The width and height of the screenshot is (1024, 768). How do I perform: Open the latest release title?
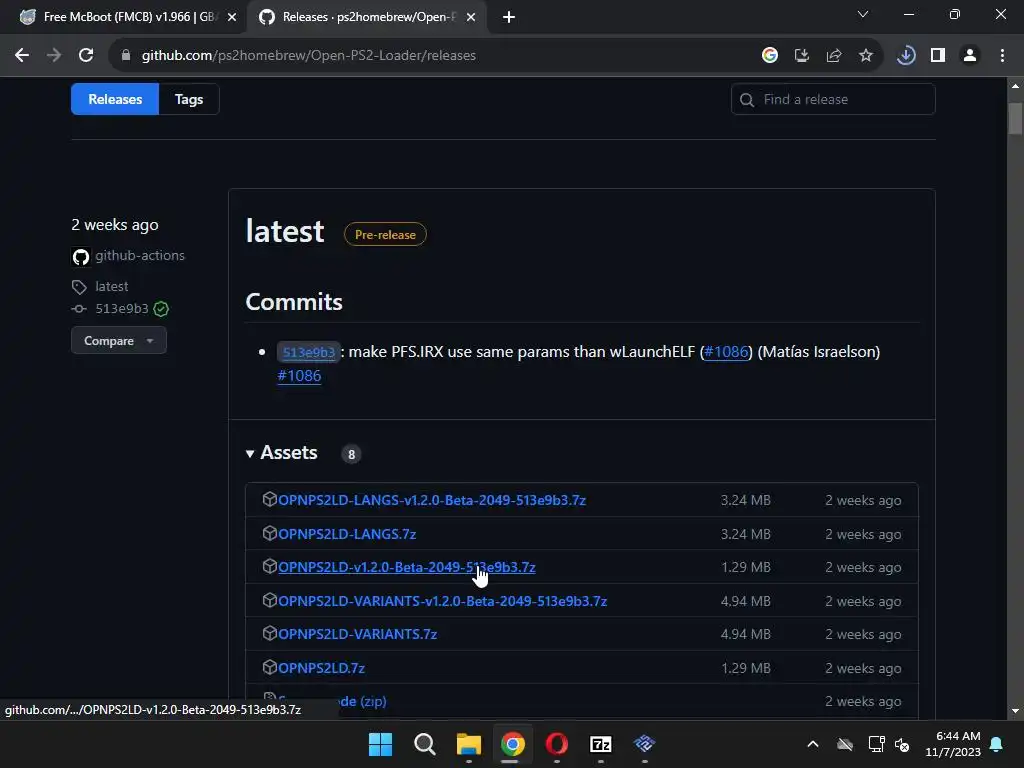285,231
